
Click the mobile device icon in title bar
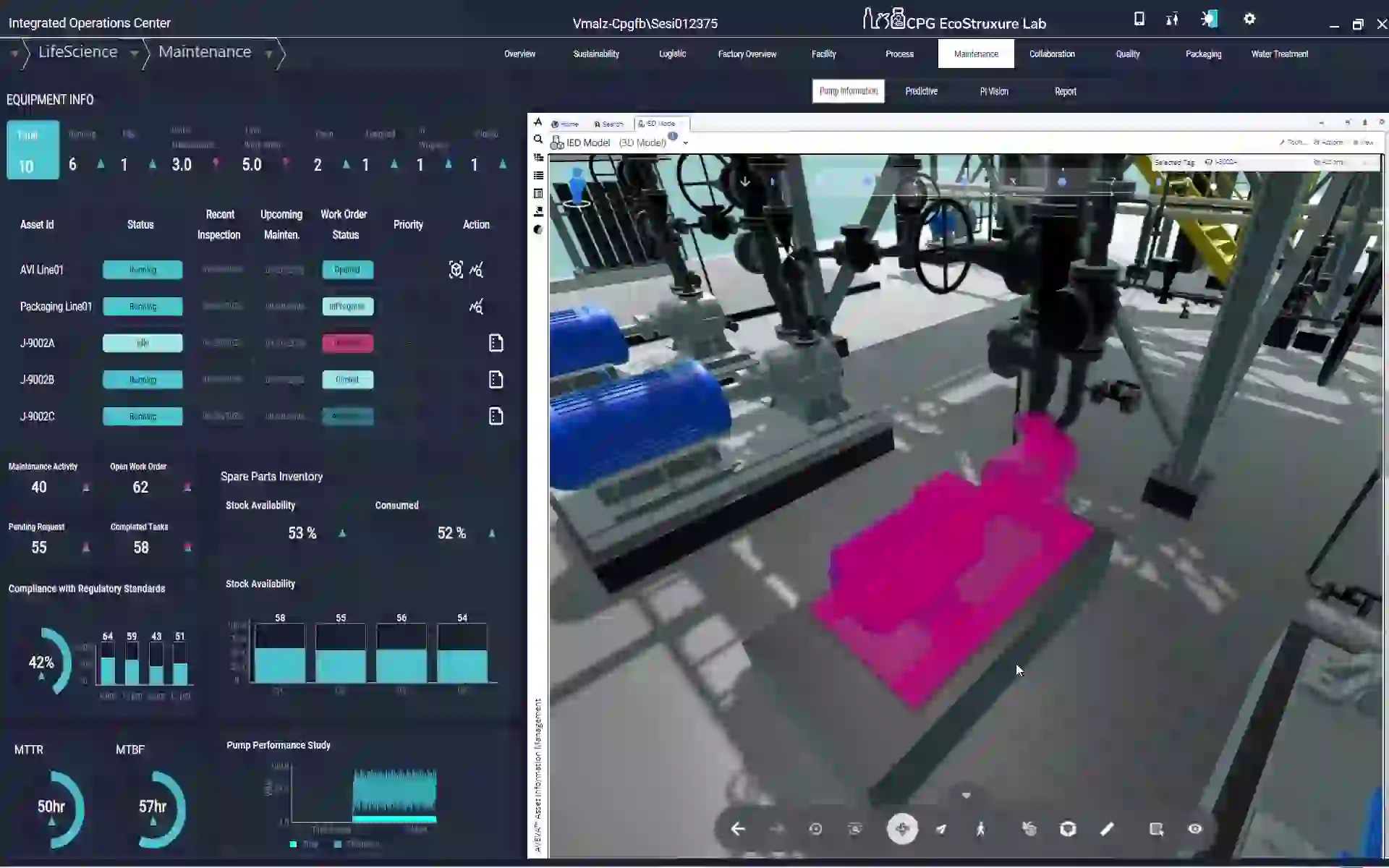pos(1139,19)
